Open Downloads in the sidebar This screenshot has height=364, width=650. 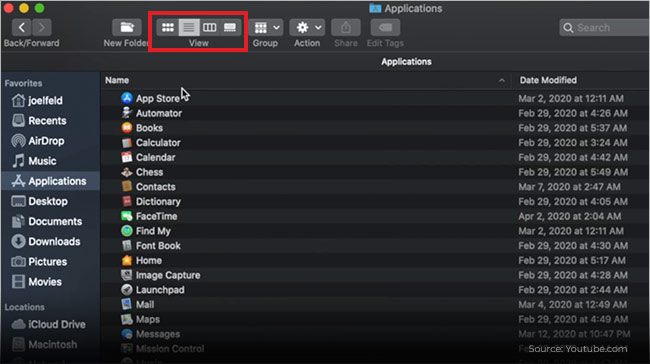[x=46, y=242]
